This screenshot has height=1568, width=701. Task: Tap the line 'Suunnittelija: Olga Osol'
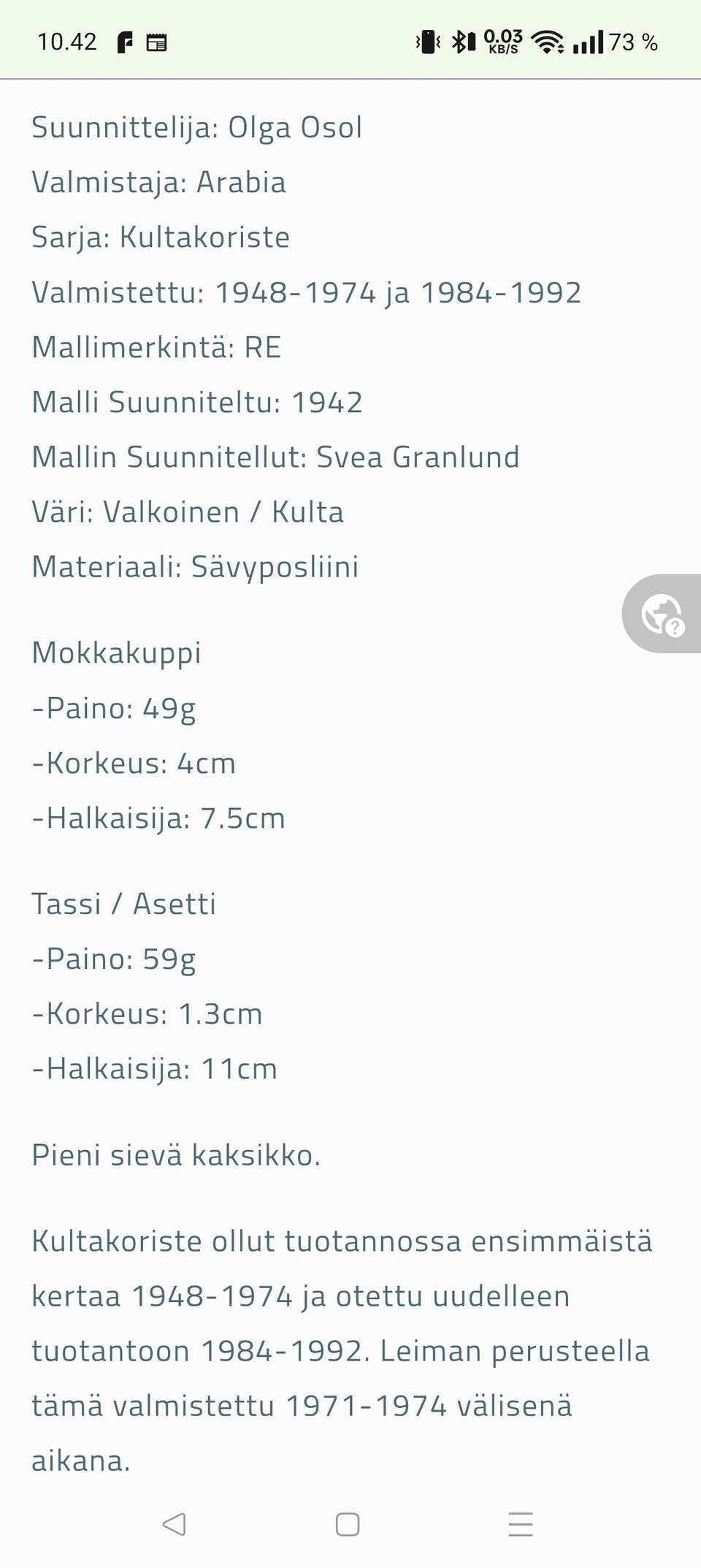[197, 128]
